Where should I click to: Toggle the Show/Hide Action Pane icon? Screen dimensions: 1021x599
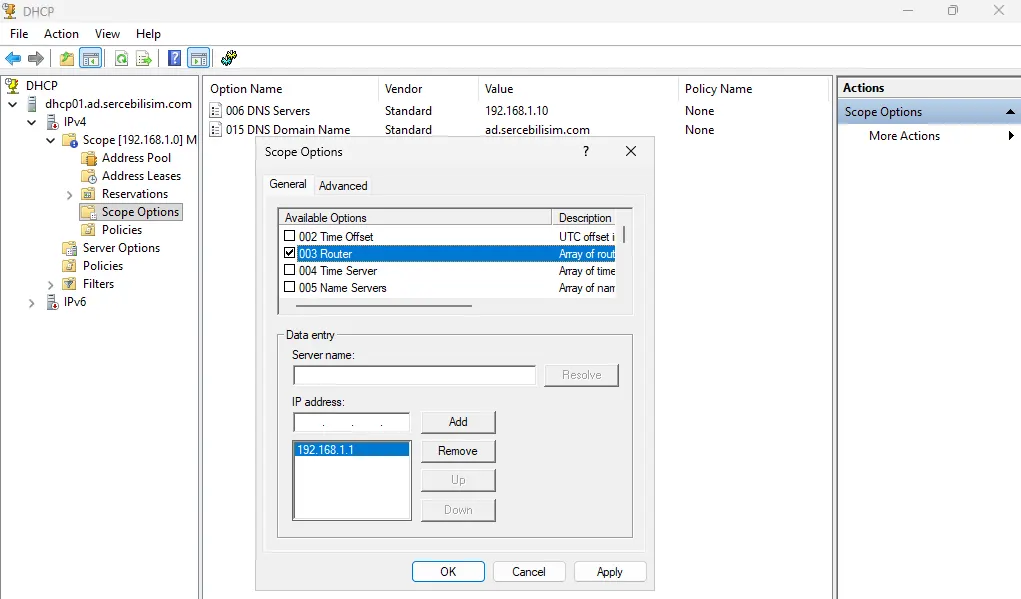[199, 59]
